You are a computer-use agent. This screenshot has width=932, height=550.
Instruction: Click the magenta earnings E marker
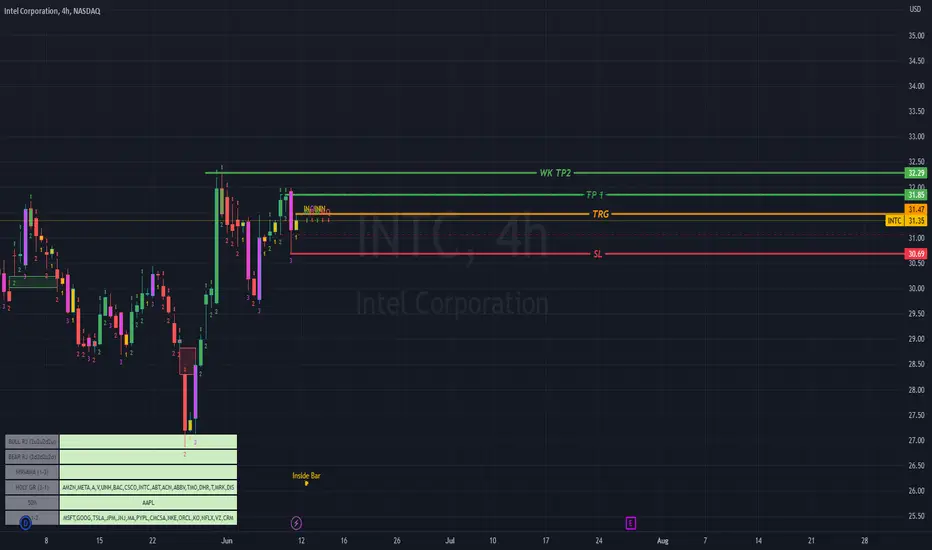pos(631,523)
